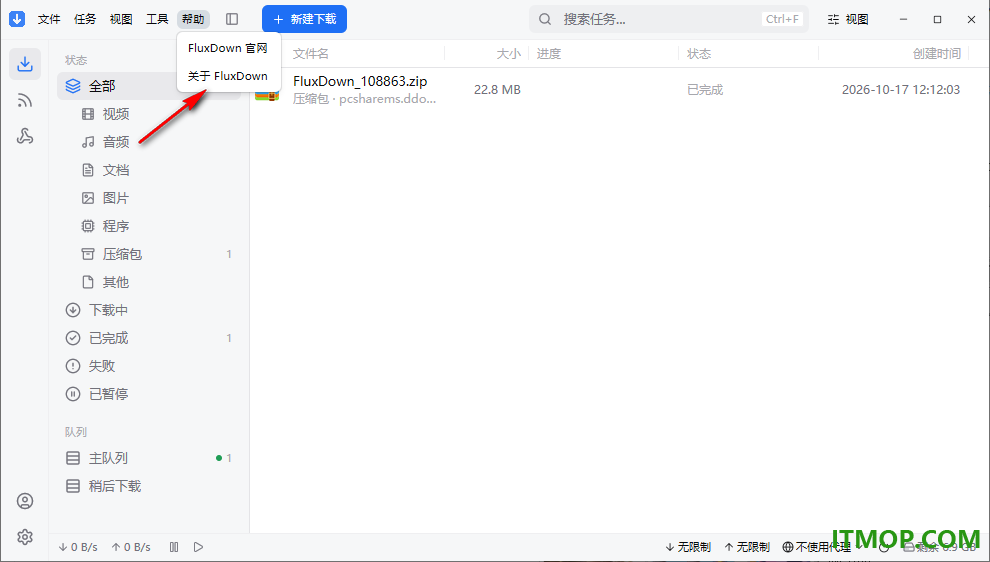The width and height of the screenshot is (990, 562).
Task: Sort by 创建时间 column header
Action: (x=937, y=54)
